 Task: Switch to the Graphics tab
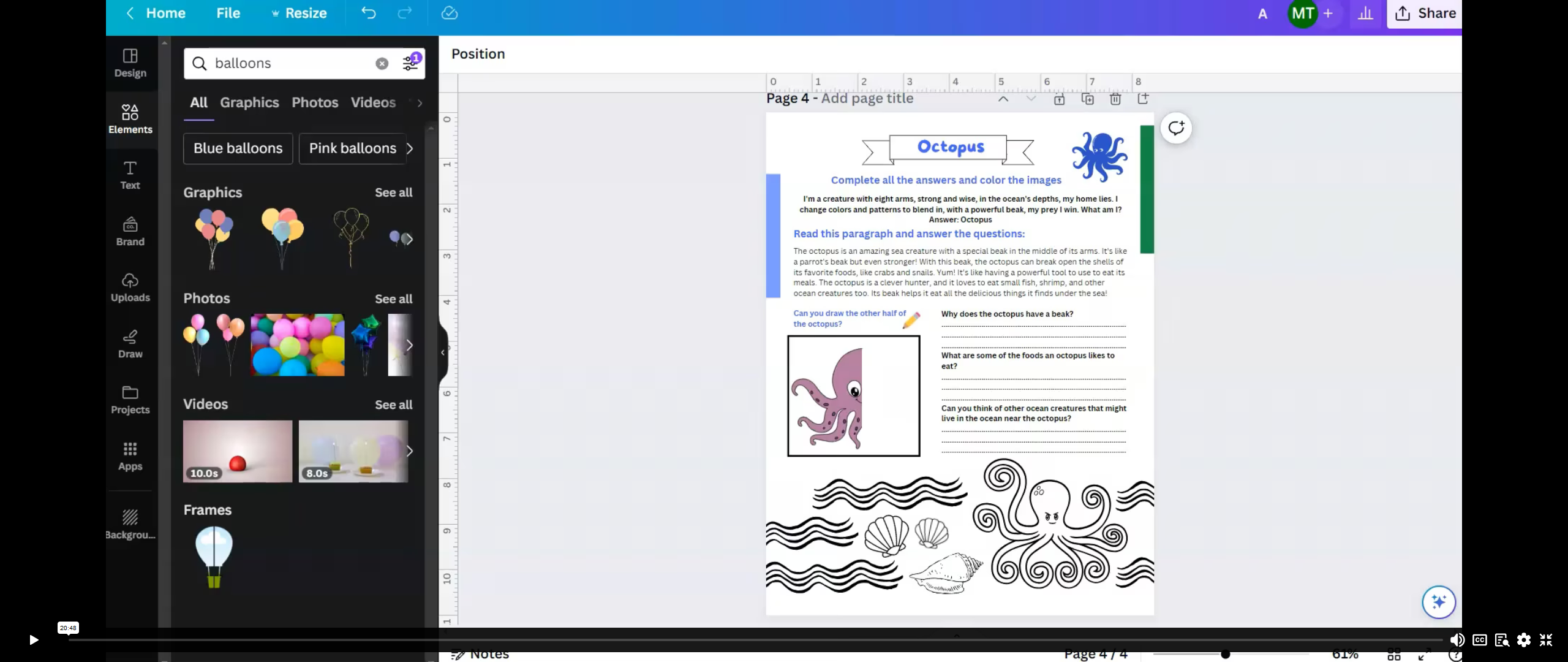[249, 102]
